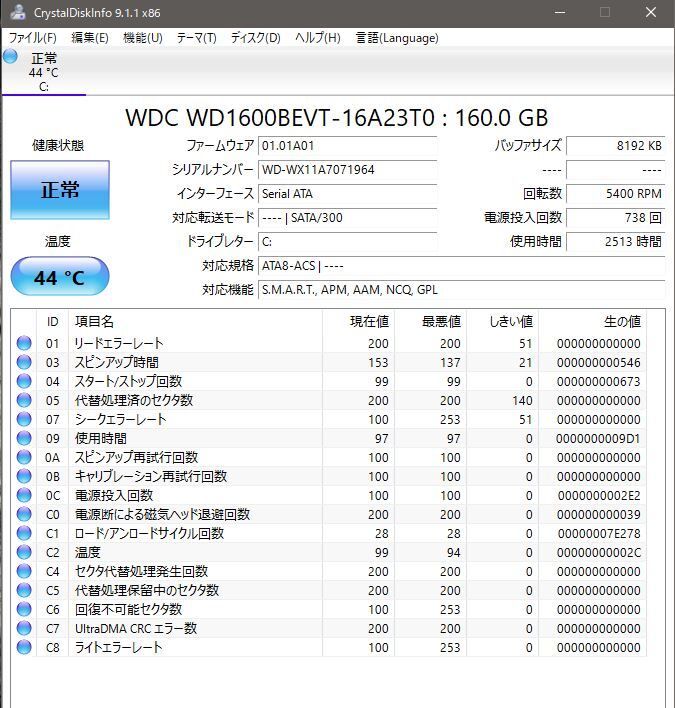The width and height of the screenshot is (675, 708).
Task: Click the ID column header
Action: 52,321
